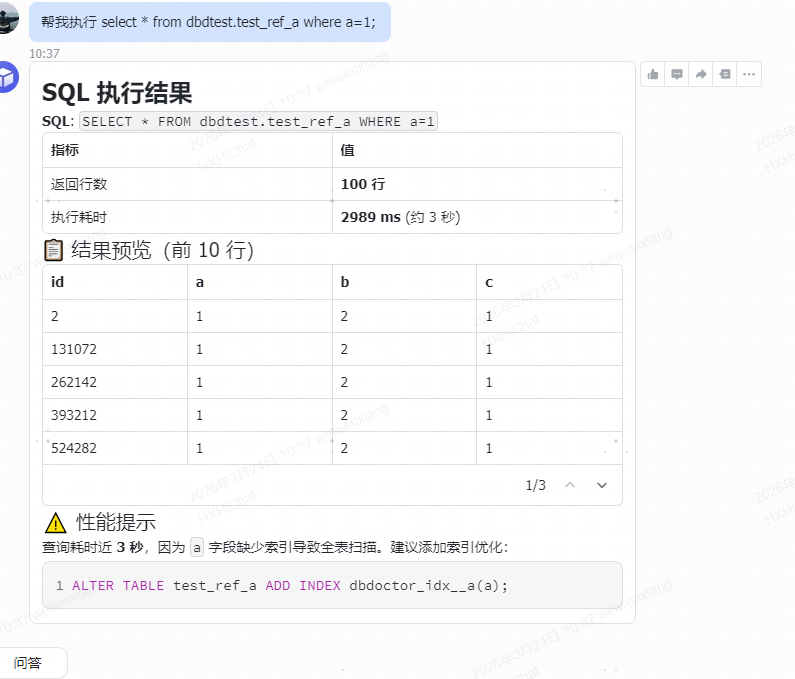Click the 值 column header
Viewport: 795px width, 679px height.
point(347,150)
